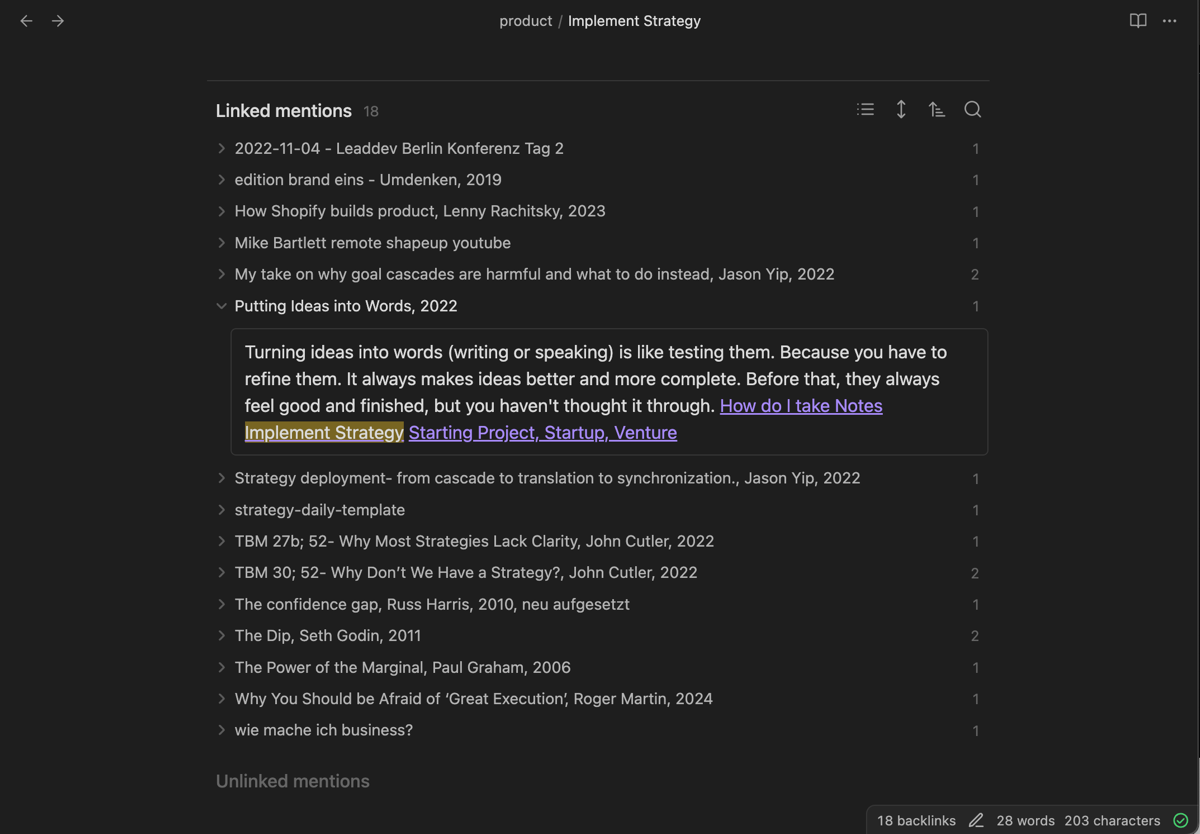Click the 18 count beside Linked mentions
This screenshot has height=834, width=1200.
click(371, 111)
